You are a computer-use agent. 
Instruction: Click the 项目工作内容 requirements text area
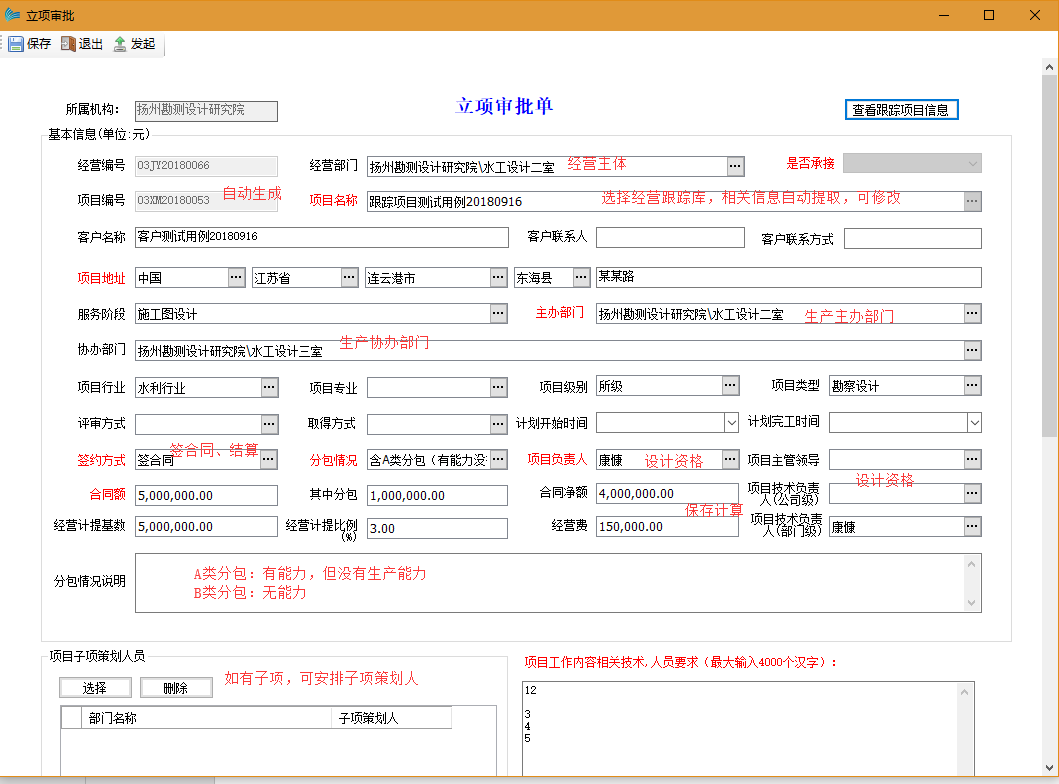tap(748, 729)
